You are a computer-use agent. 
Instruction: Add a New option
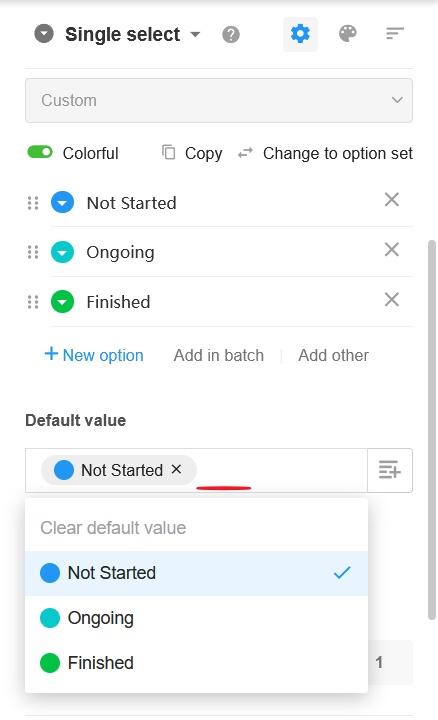click(x=94, y=355)
